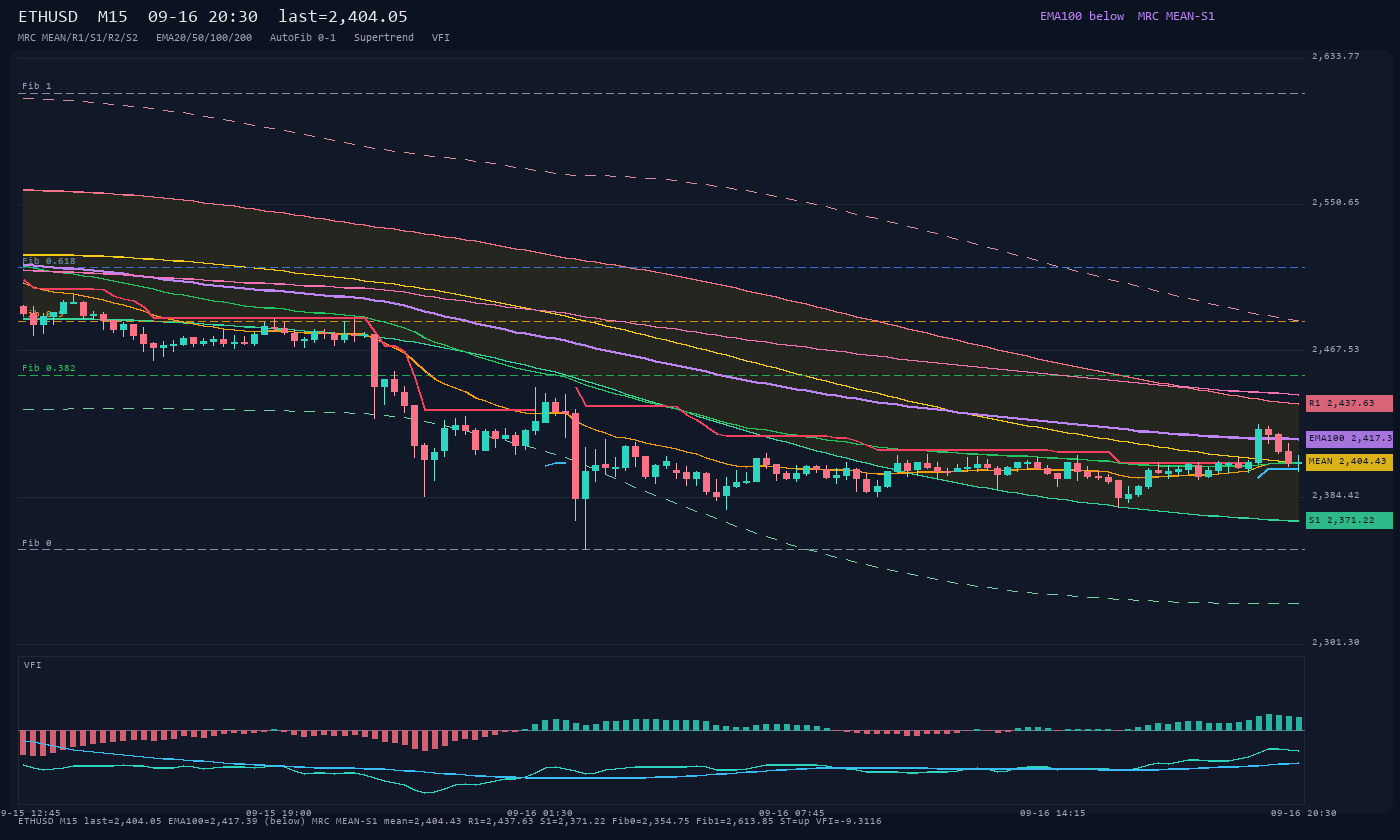Select the M15 timeframe in the chart title
1400x840 pixels.
pyautogui.click(x=113, y=17)
